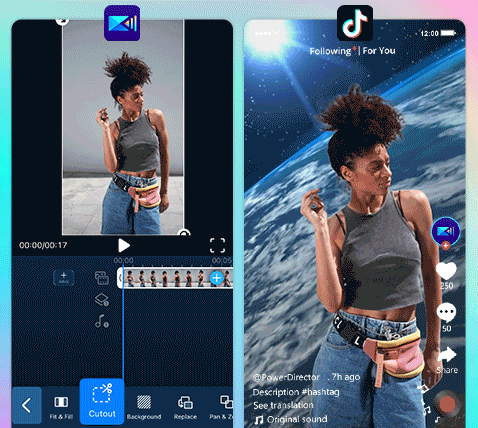Follow the creator with the red plus badge

(x=446, y=246)
